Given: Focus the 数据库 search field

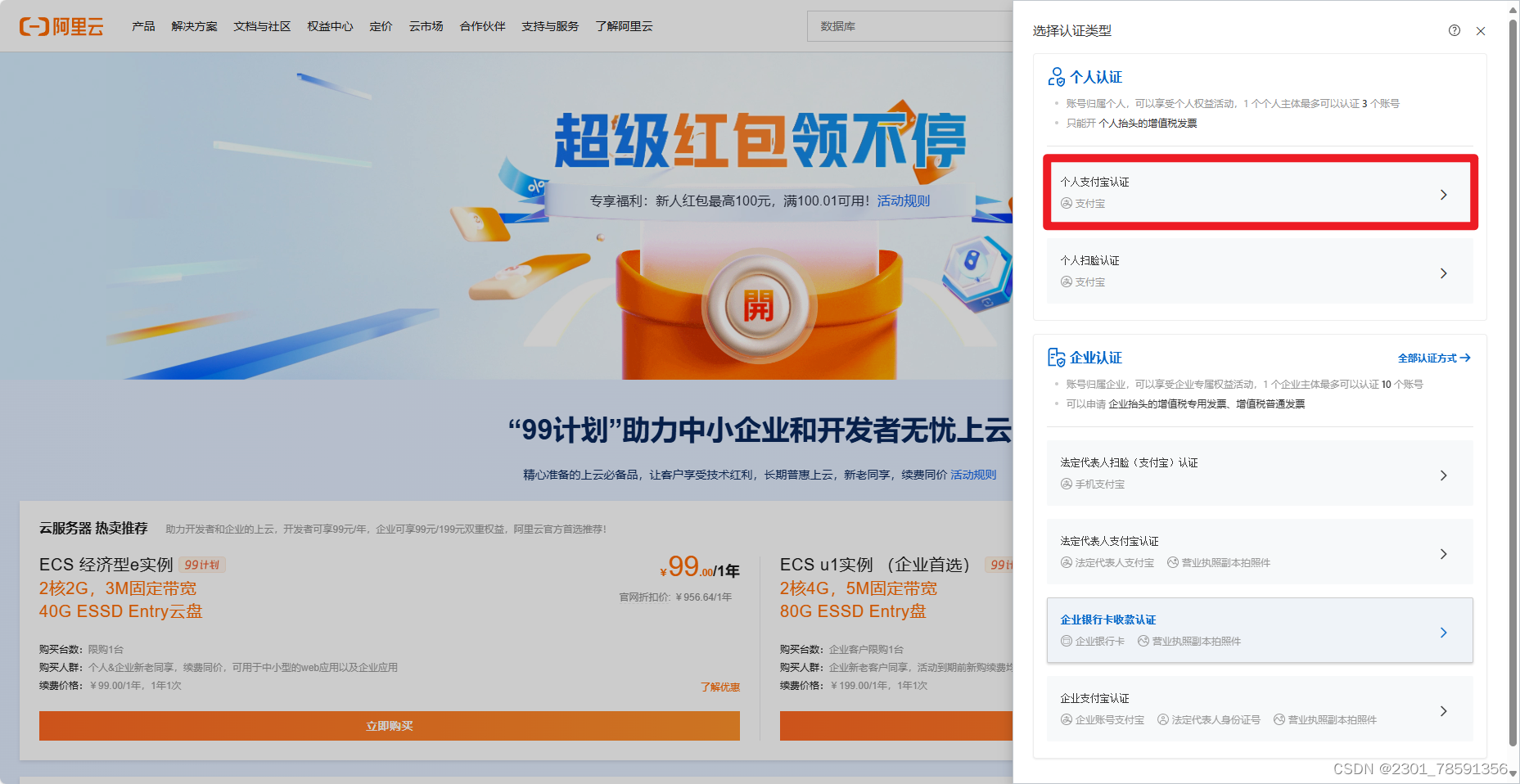Looking at the screenshot, I should (910, 26).
